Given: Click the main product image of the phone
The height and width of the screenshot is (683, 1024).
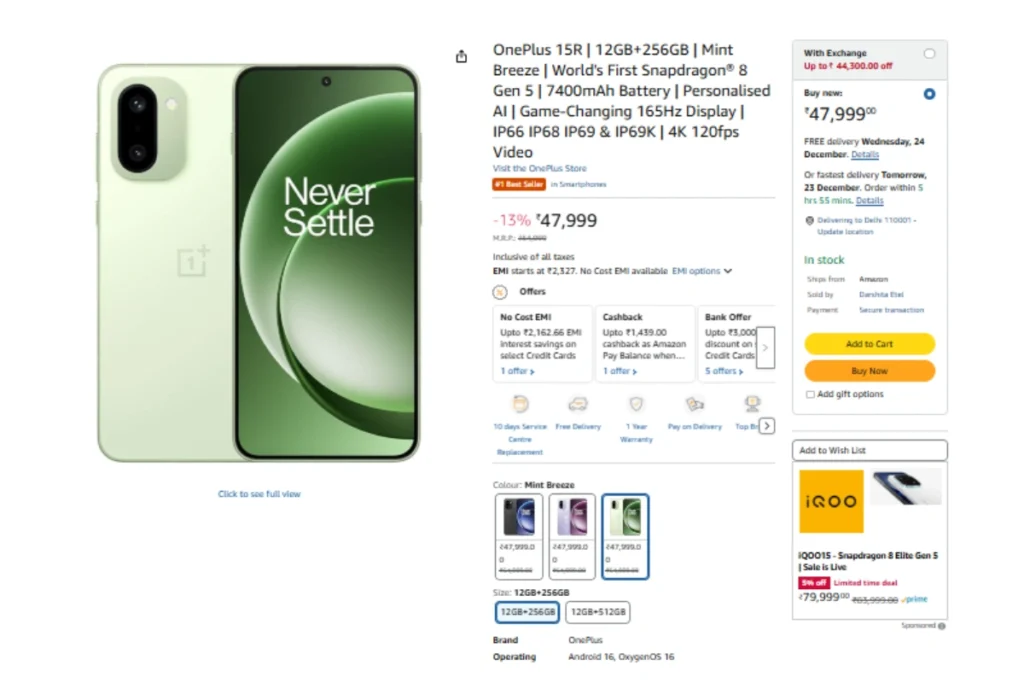Looking at the screenshot, I should (259, 263).
